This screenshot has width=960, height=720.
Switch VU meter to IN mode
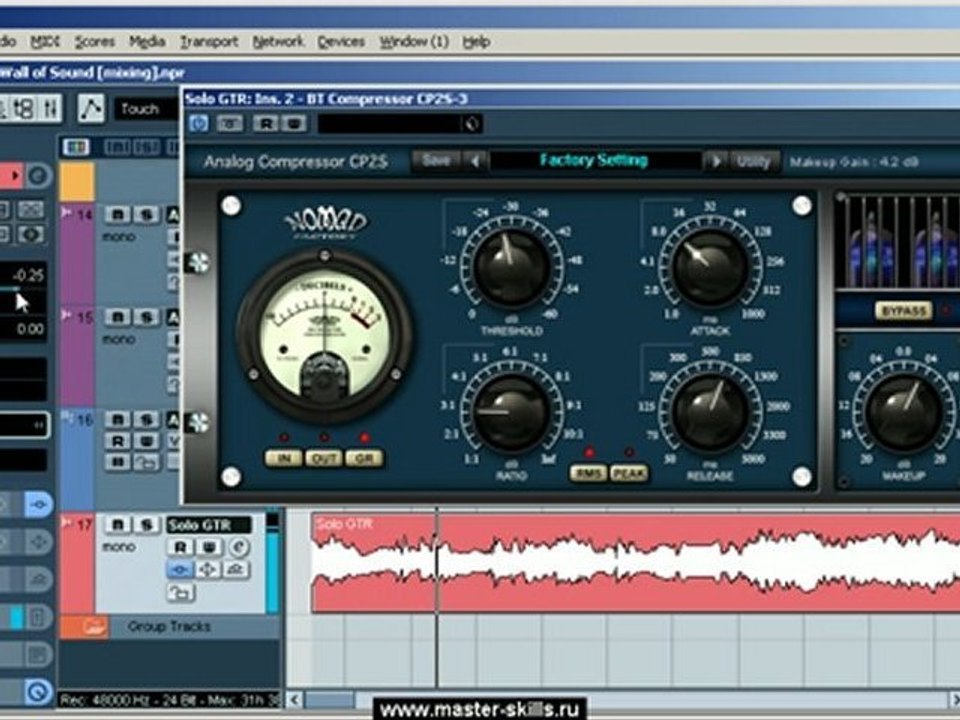point(283,459)
